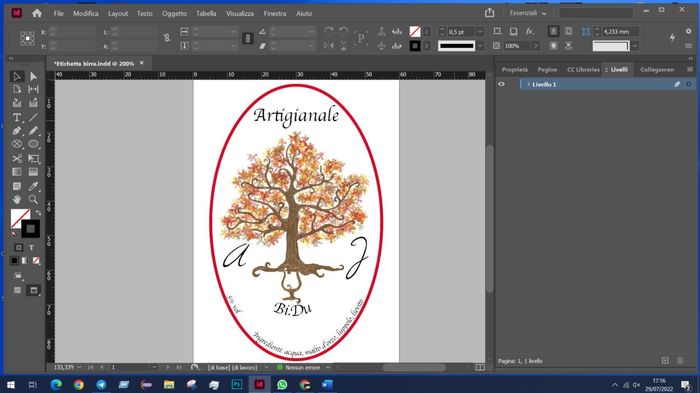Click the control bar fill swatch
The image size is (700, 393).
pos(415,31)
